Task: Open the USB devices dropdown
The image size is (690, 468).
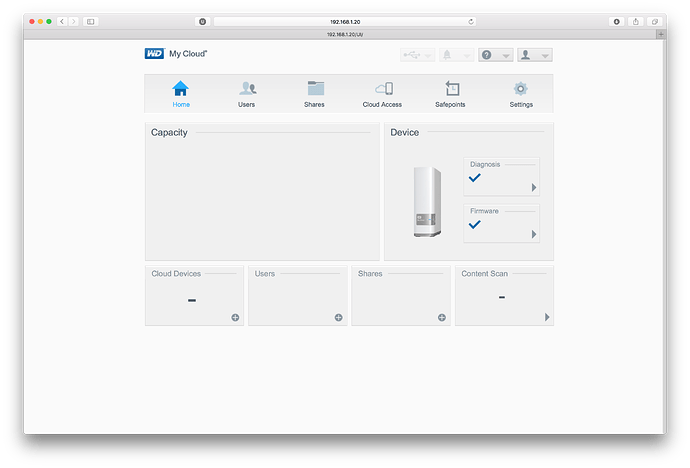Action: [417, 55]
